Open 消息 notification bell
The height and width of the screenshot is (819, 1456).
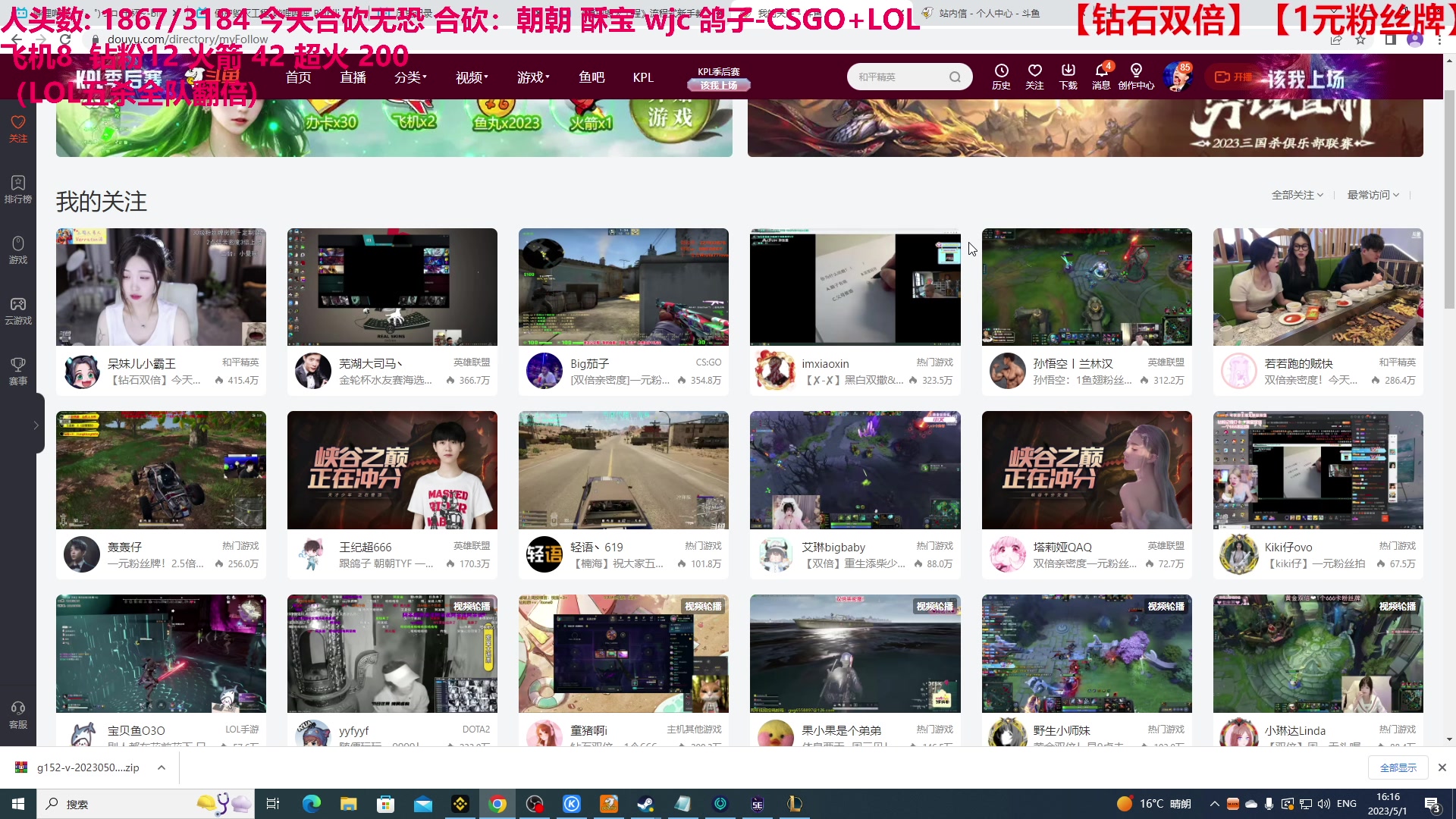click(1101, 77)
